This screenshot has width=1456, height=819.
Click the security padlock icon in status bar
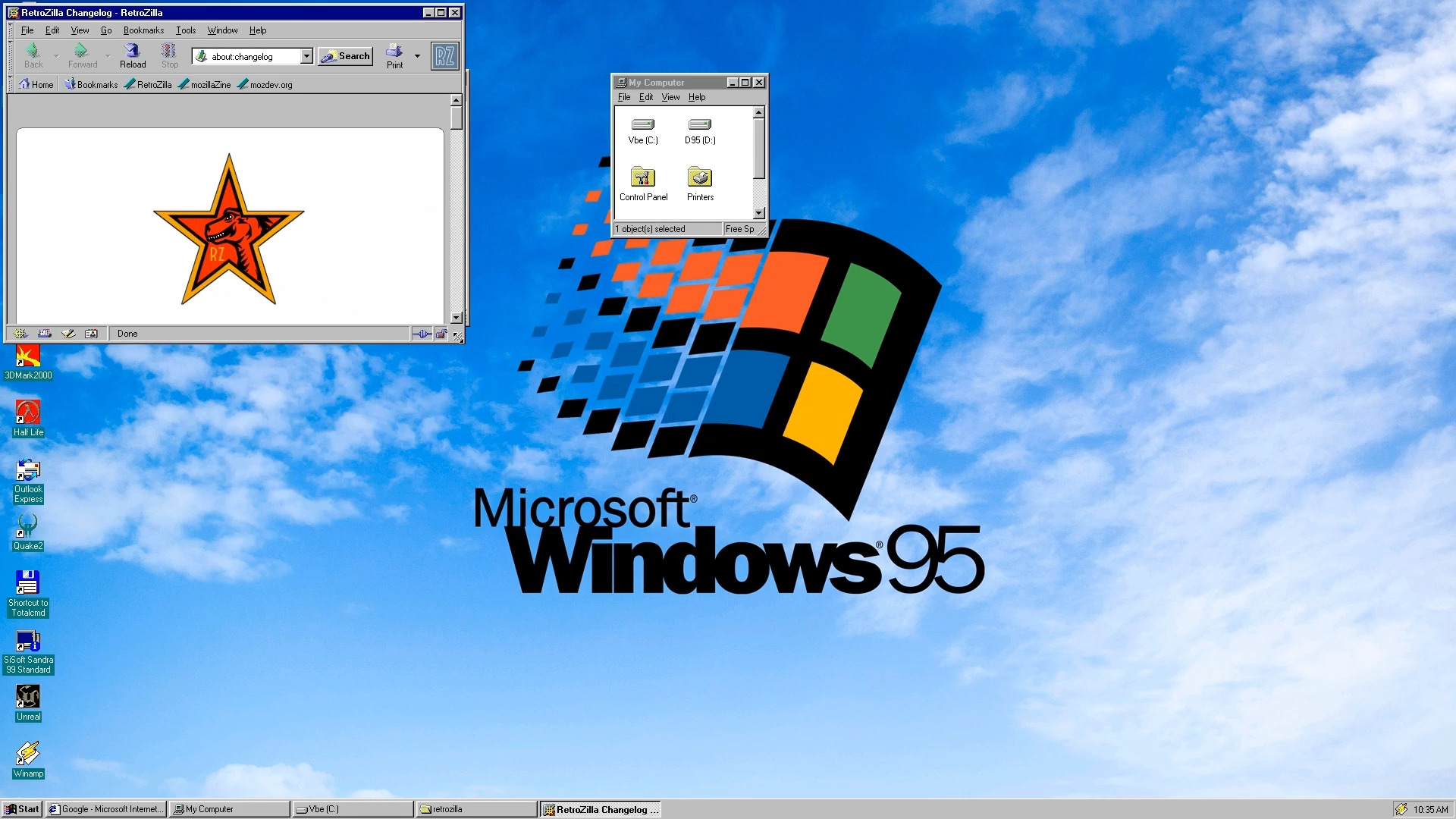[441, 334]
